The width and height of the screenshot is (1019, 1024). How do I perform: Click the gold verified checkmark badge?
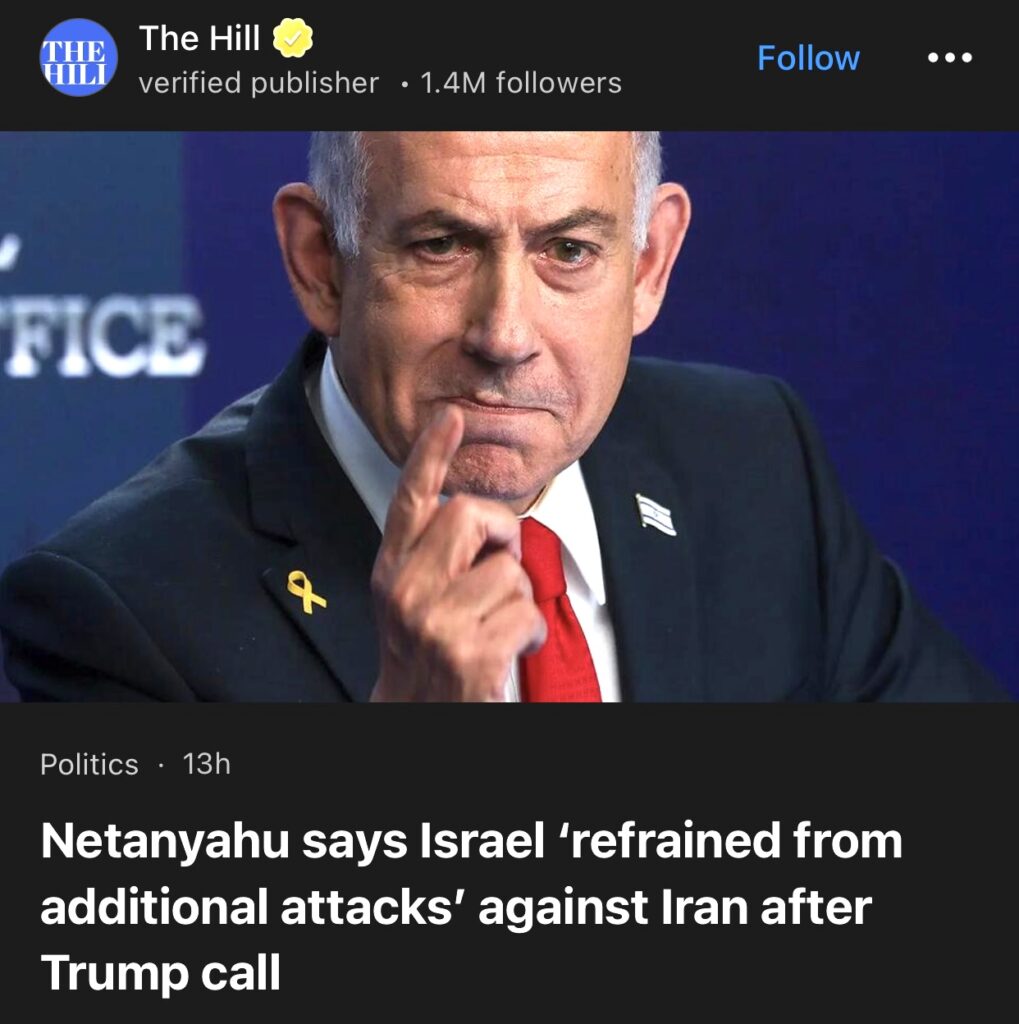292,38
